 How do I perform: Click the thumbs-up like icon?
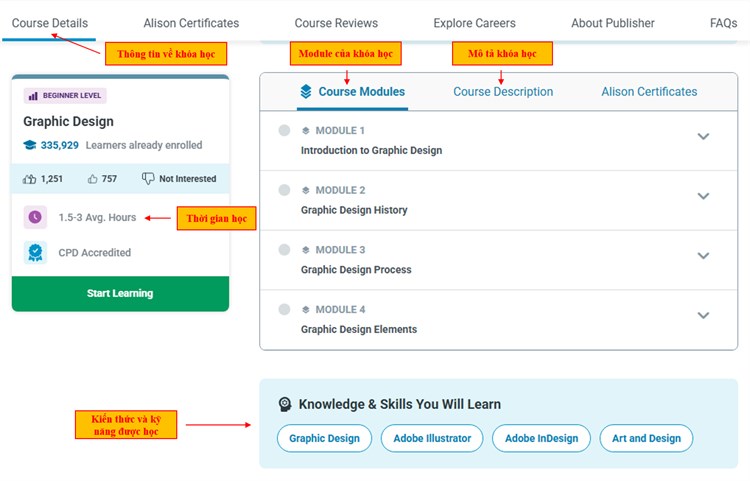(93, 179)
